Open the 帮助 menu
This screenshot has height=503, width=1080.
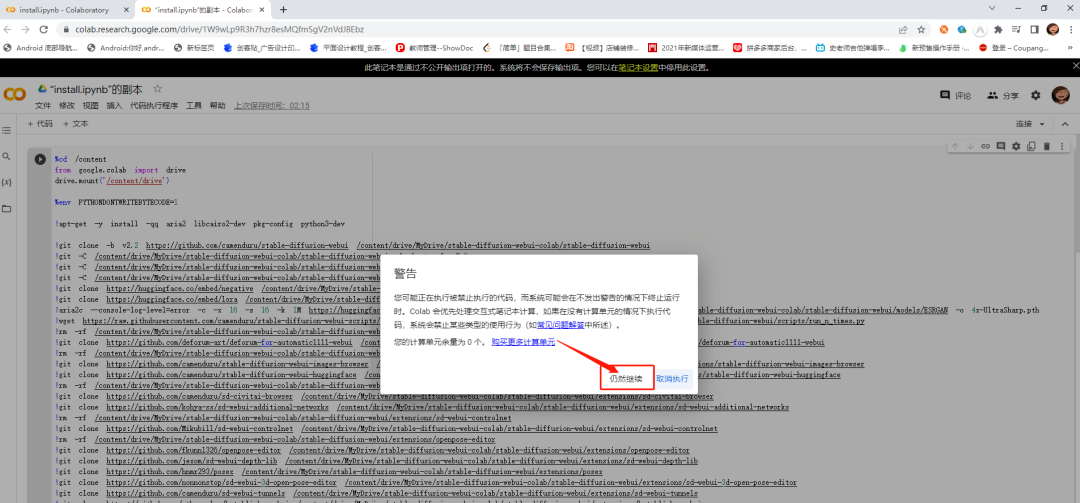[x=218, y=105]
